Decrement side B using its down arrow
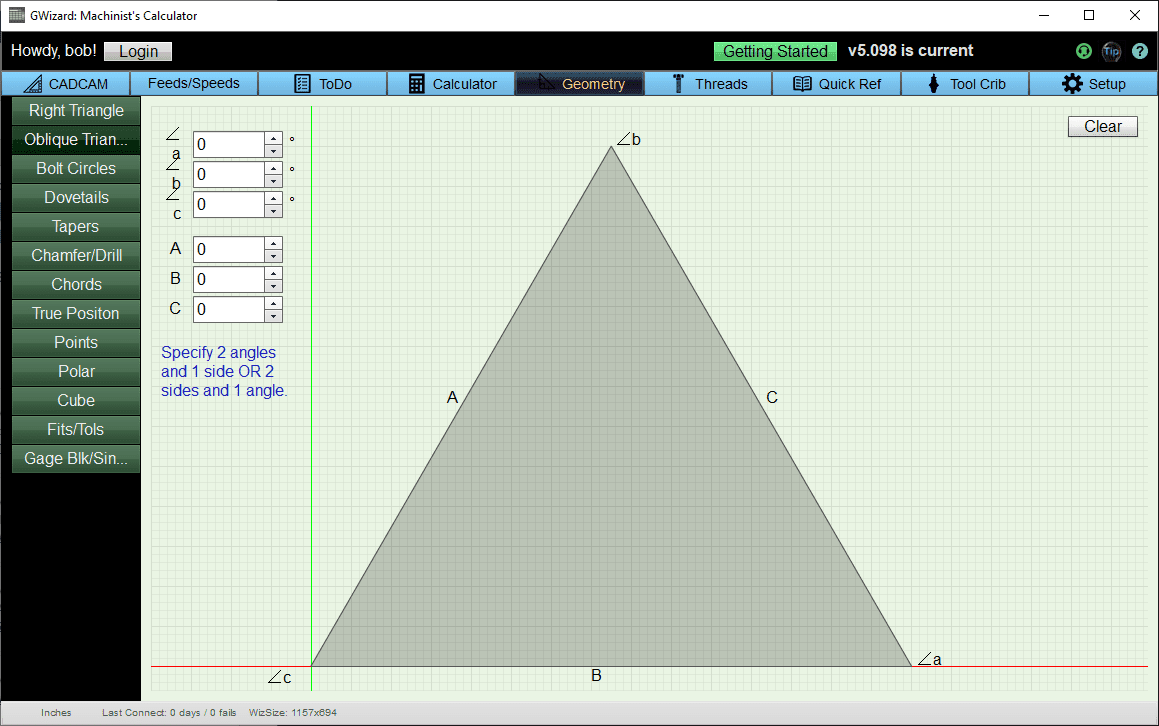 tap(273, 286)
